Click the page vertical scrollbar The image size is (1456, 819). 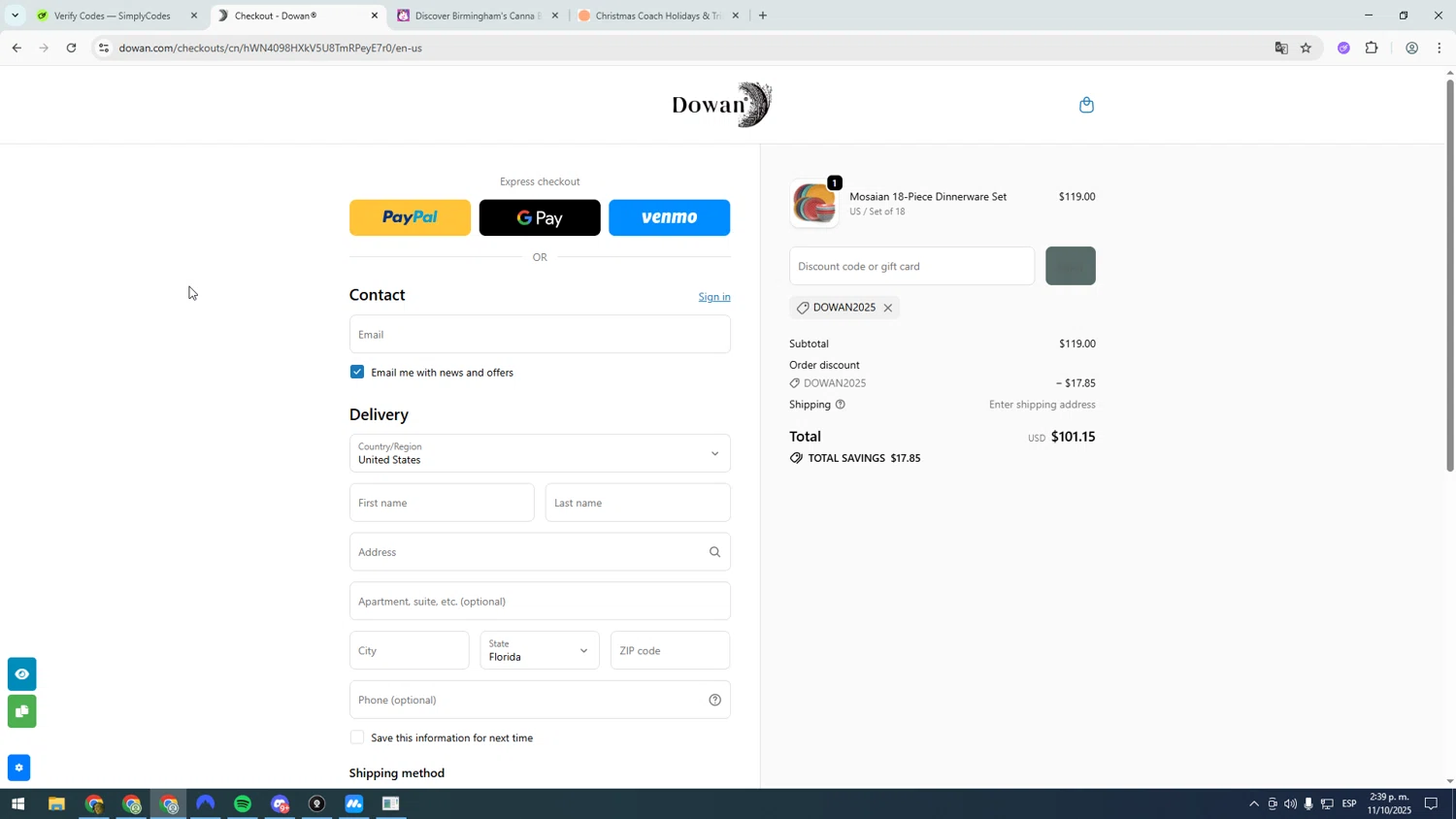[1450, 276]
